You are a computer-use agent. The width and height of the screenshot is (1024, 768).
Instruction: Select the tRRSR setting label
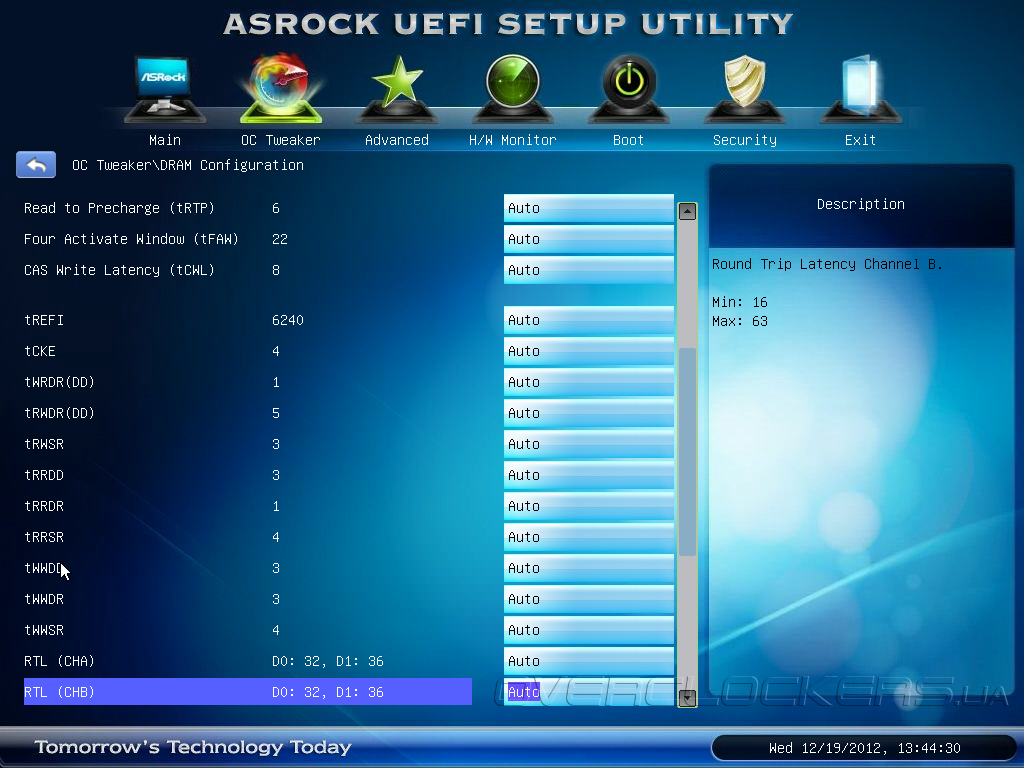click(44, 537)
